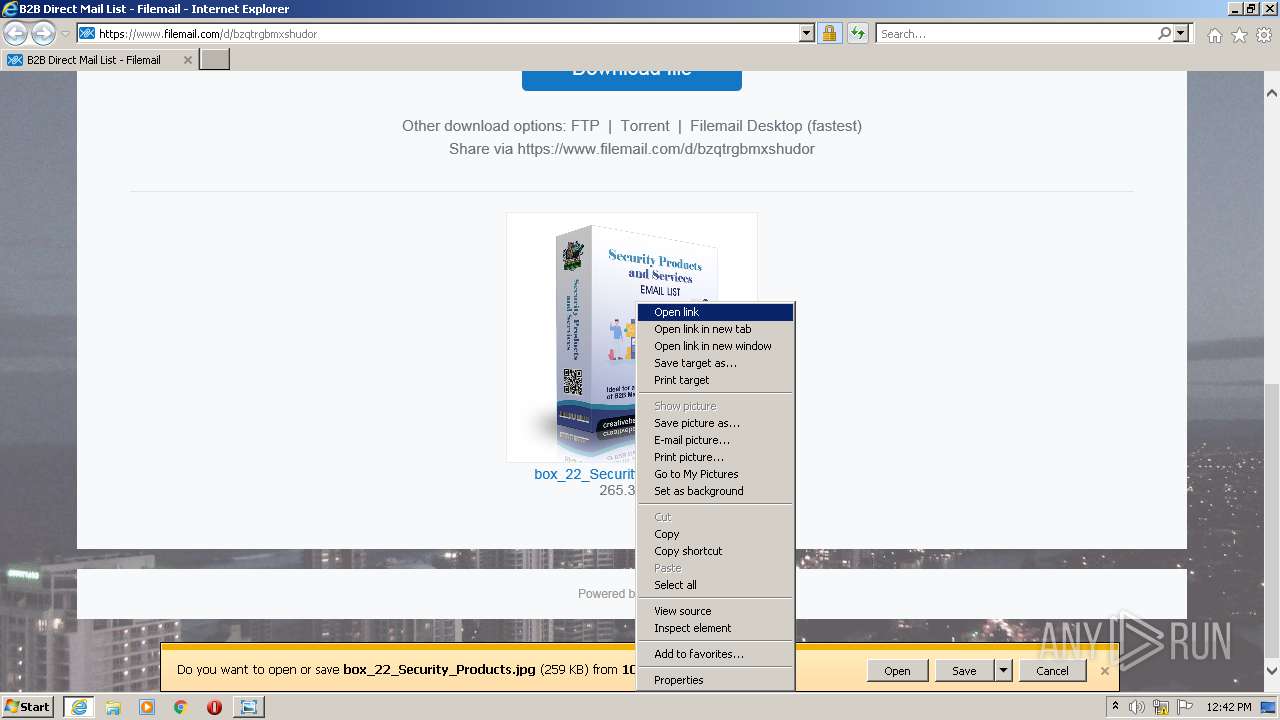
Task: Click the volume speaker tray icon
Action: (1137, 707)
